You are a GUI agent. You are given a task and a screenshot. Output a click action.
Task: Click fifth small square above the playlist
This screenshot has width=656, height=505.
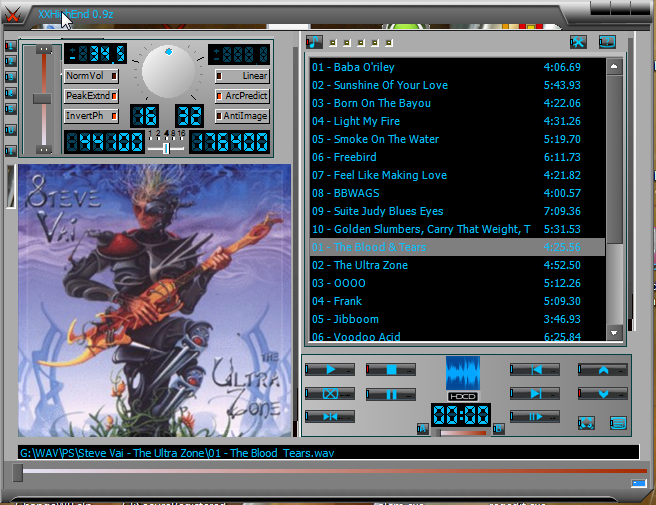(389, 43)
